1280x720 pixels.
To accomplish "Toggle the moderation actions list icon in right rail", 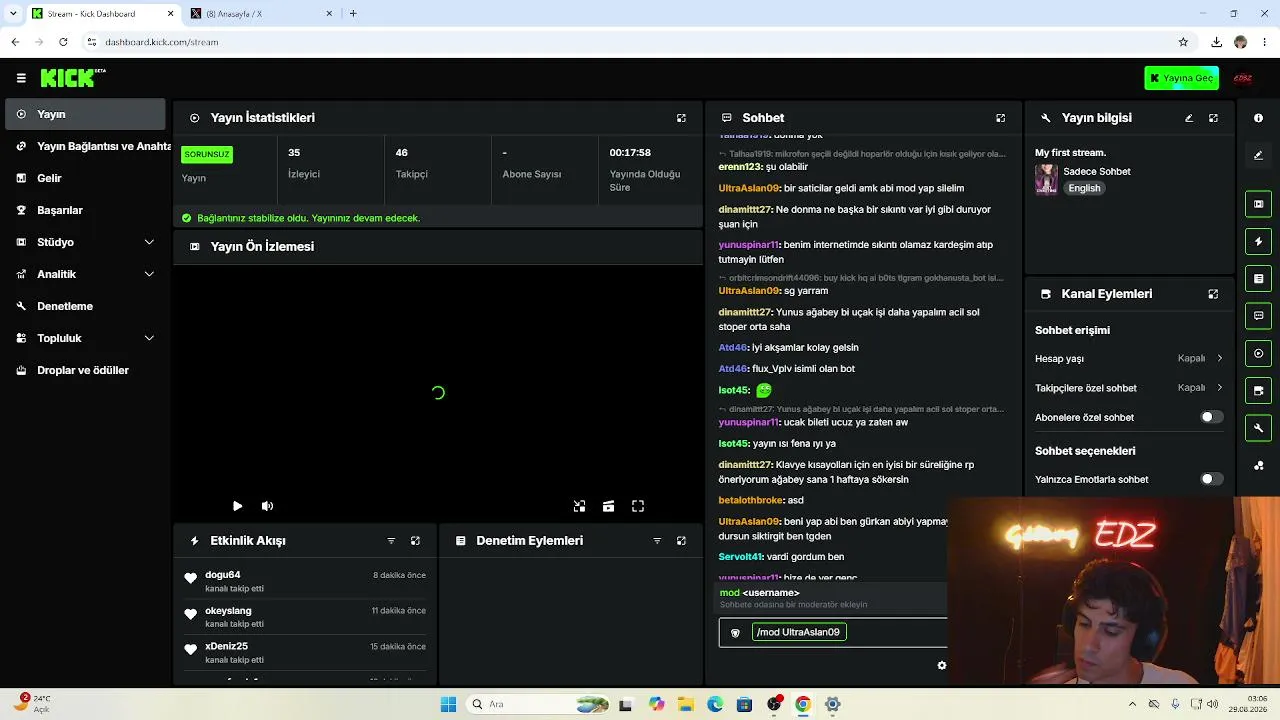I will (x=1258, y=278).
